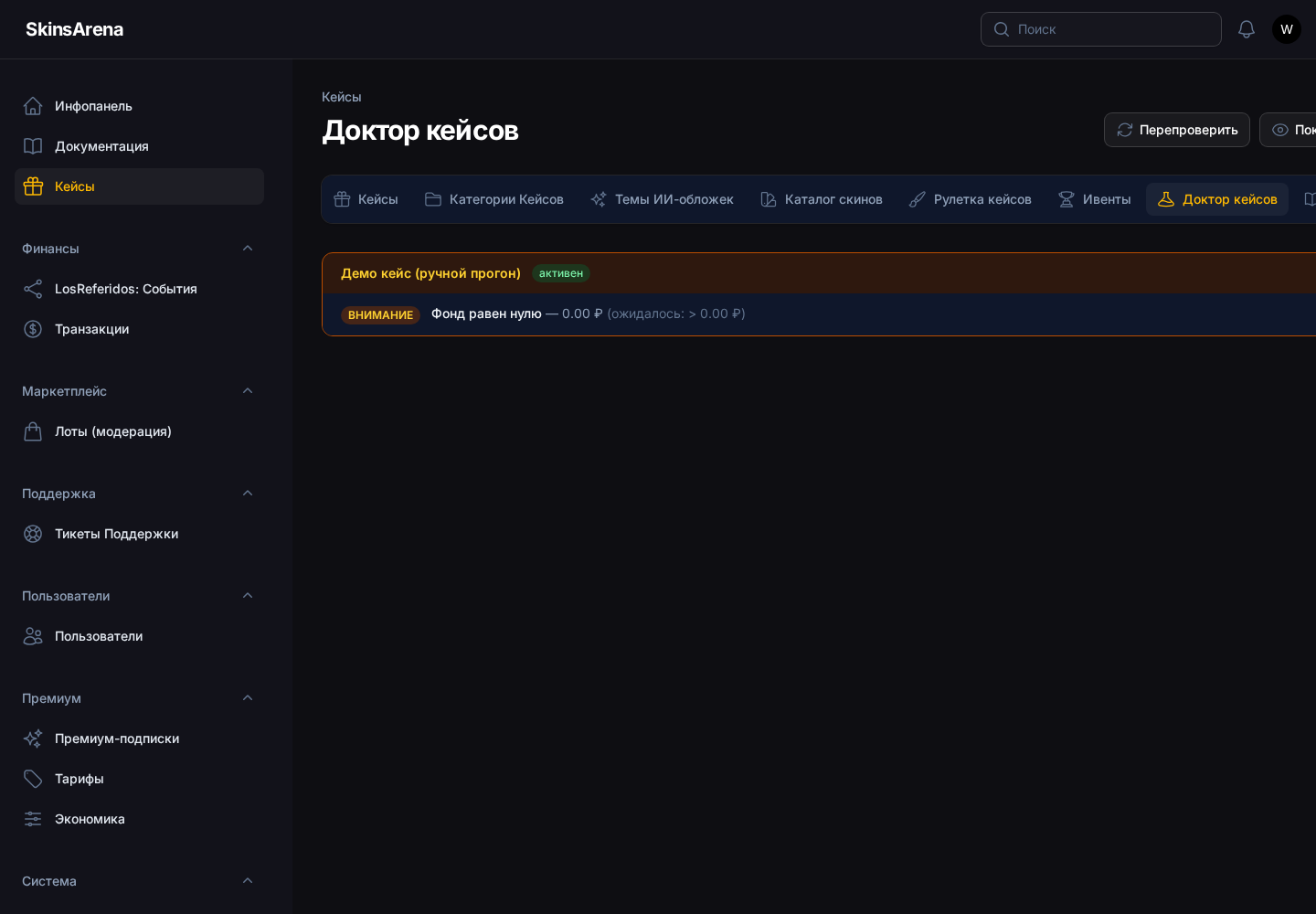Image resolution: width=1316 pixels, height=914 pixels.
Task: Click the Перепроверить button
Action: coord(1177,130)
